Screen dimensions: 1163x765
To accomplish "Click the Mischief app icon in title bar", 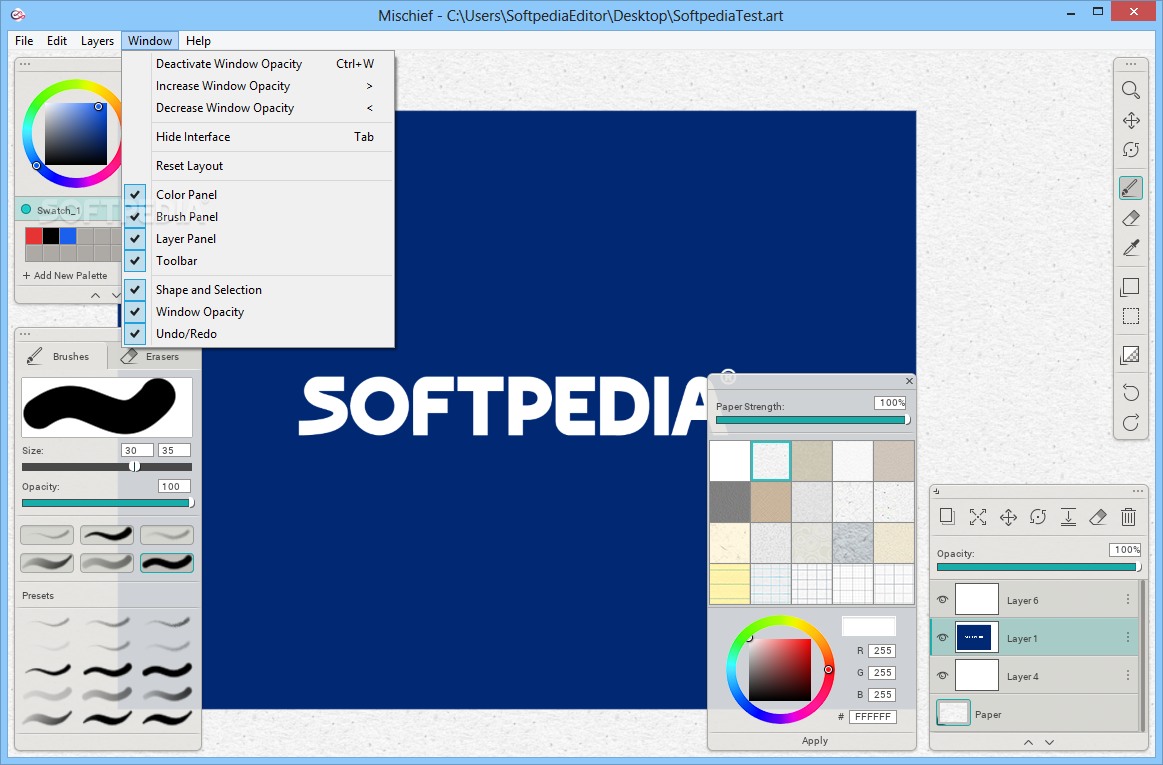I will [x=19, y=14].
